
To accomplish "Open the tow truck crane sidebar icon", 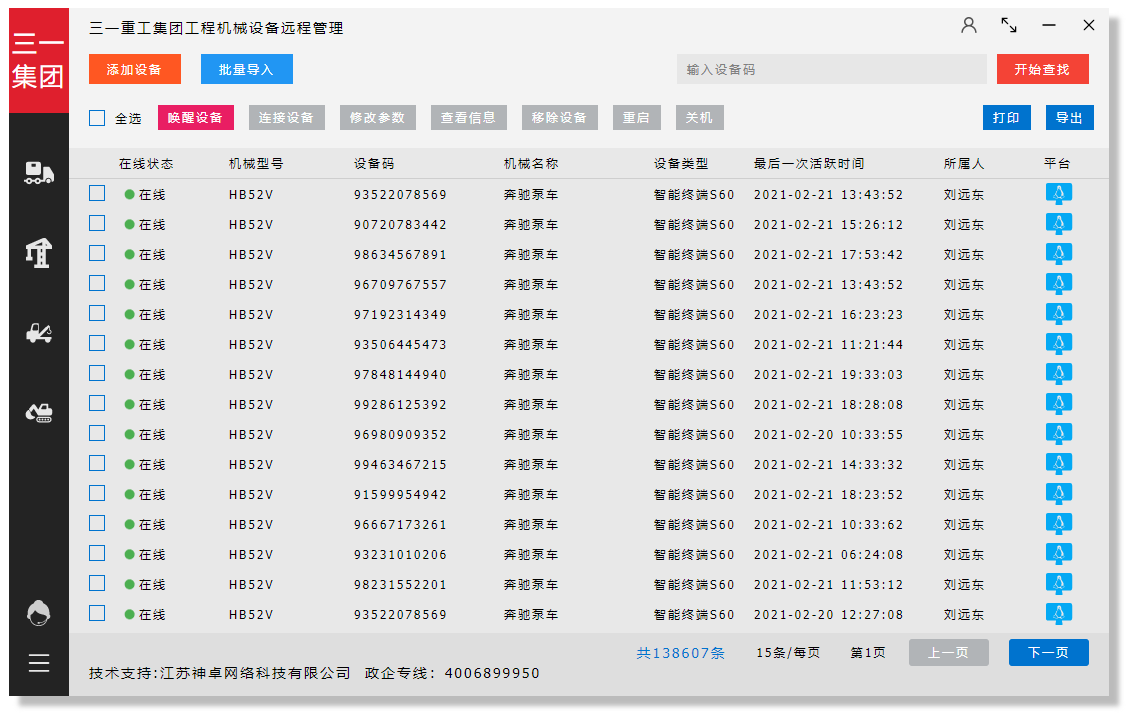I will [39, 333].
